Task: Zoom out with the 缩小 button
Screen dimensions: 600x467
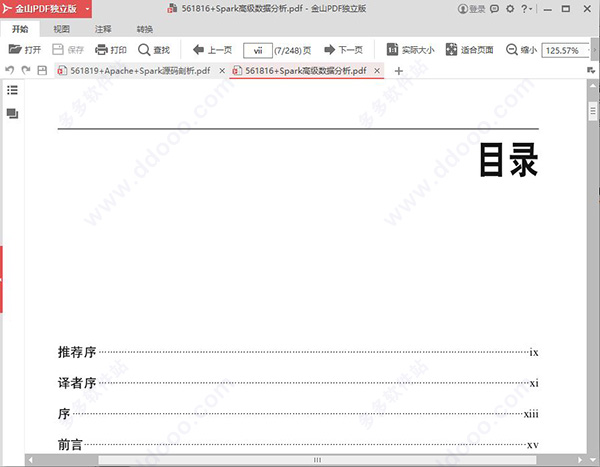Action: point(521,50)
